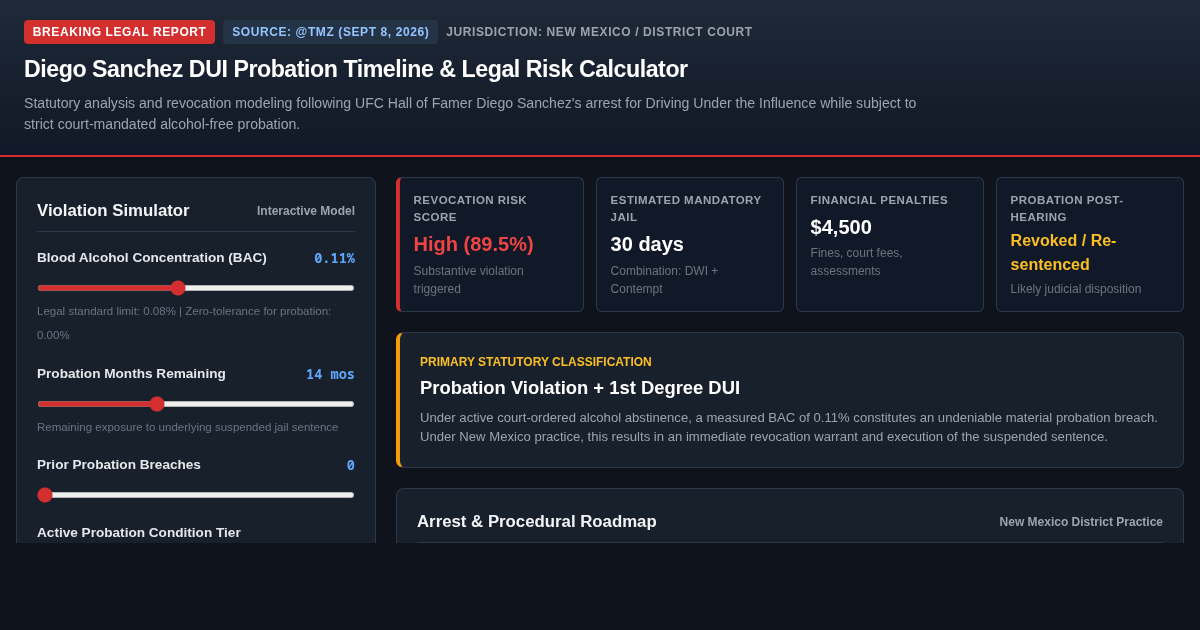This screenshot has width=1200, height=630.
Task: Click the High (89.5%) risk value
Action: 474,244
